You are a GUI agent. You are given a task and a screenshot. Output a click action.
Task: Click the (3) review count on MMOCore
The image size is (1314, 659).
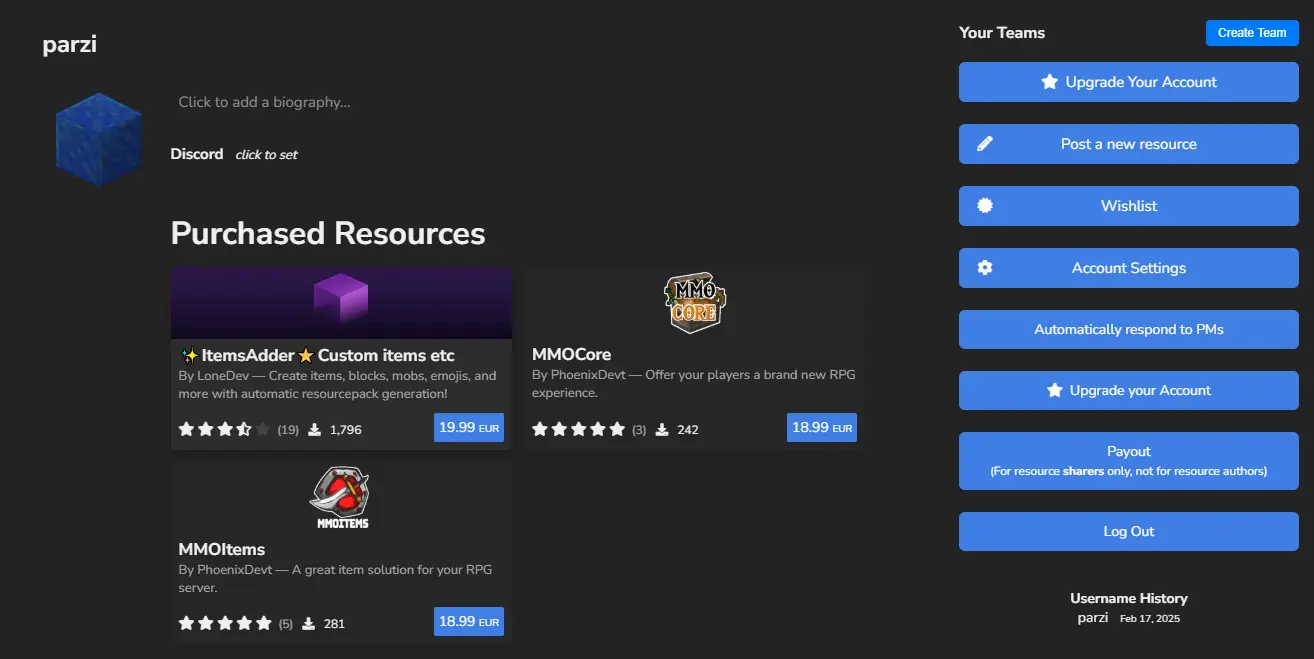[639, 430]
